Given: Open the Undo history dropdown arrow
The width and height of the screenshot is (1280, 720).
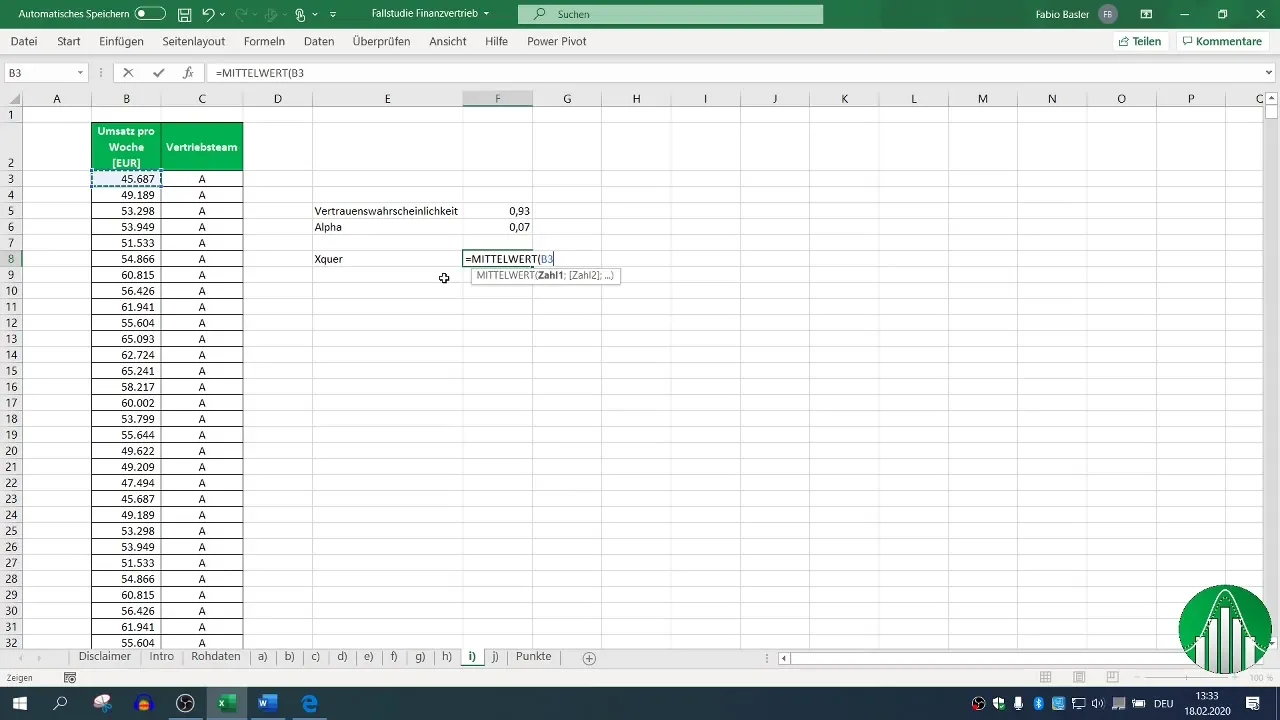Looking at the screenshot, I should (222, 14).
